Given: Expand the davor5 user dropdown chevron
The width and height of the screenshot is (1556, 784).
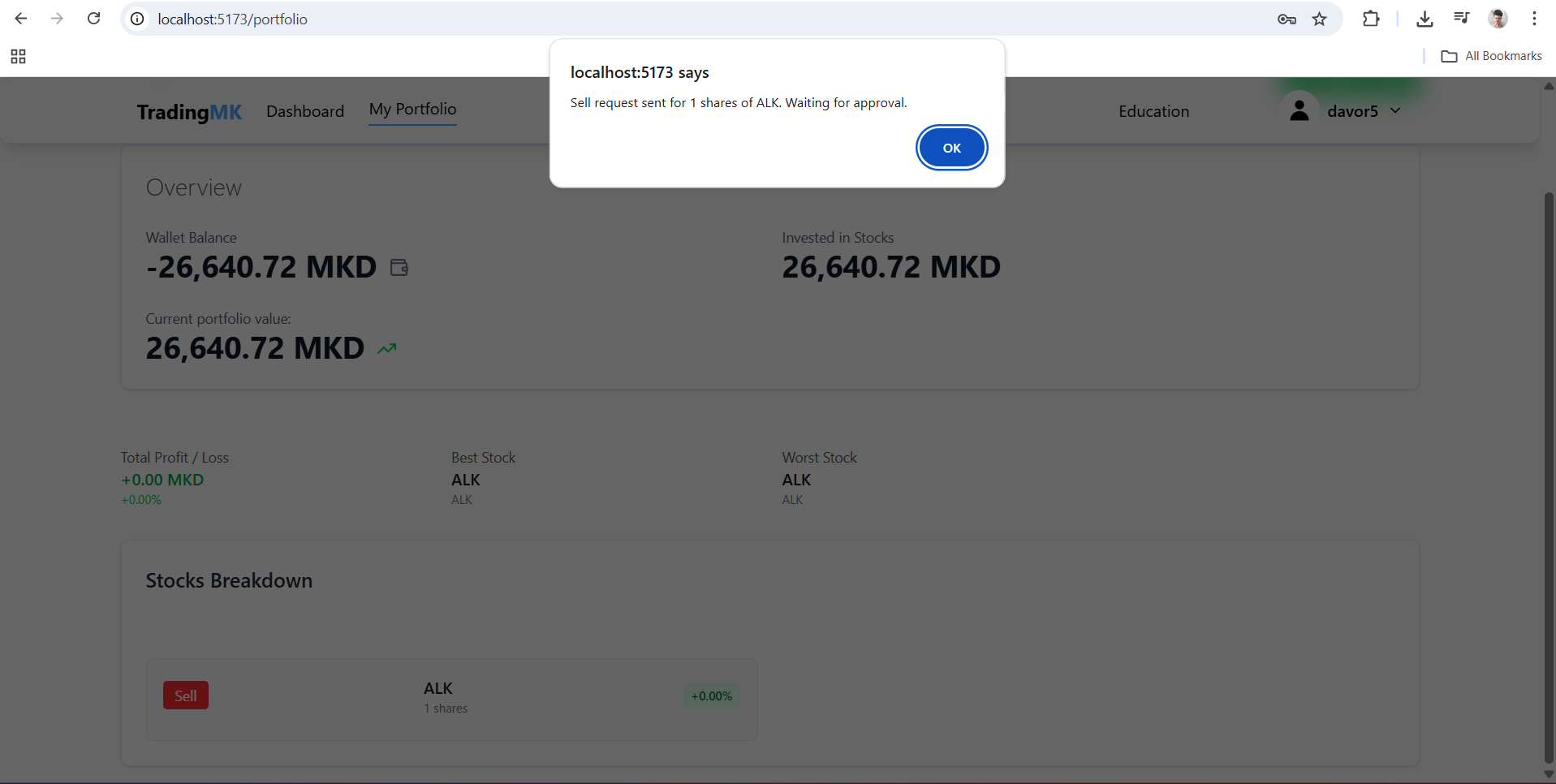Looking at the screenshot, I should (1395, 110).
